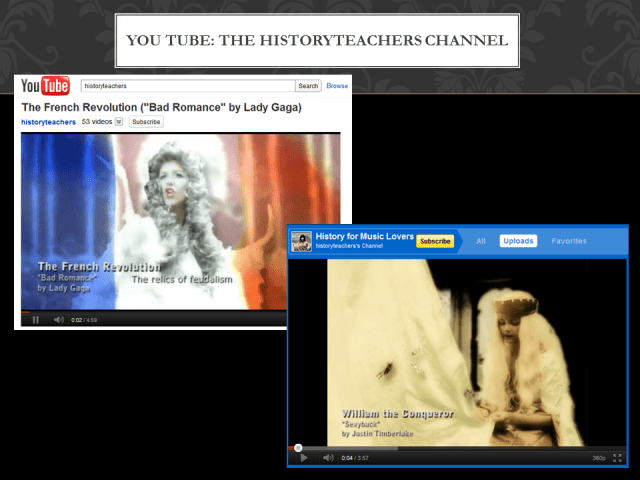640x480 pixels.
Task: Pause the French Revolution video
Action: (x=35, y=320)
